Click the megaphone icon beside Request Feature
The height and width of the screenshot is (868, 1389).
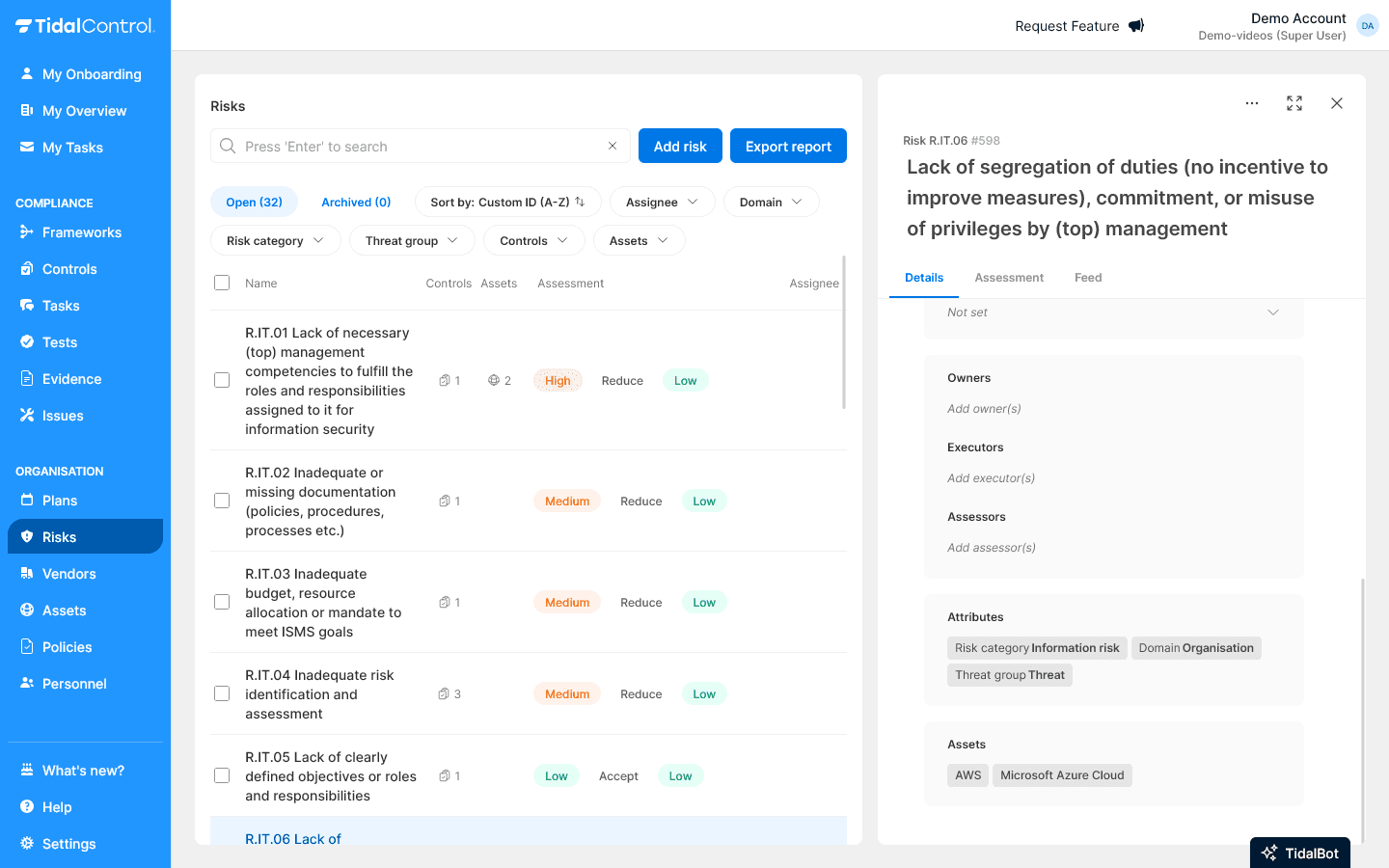click(x=1136, y=26)
